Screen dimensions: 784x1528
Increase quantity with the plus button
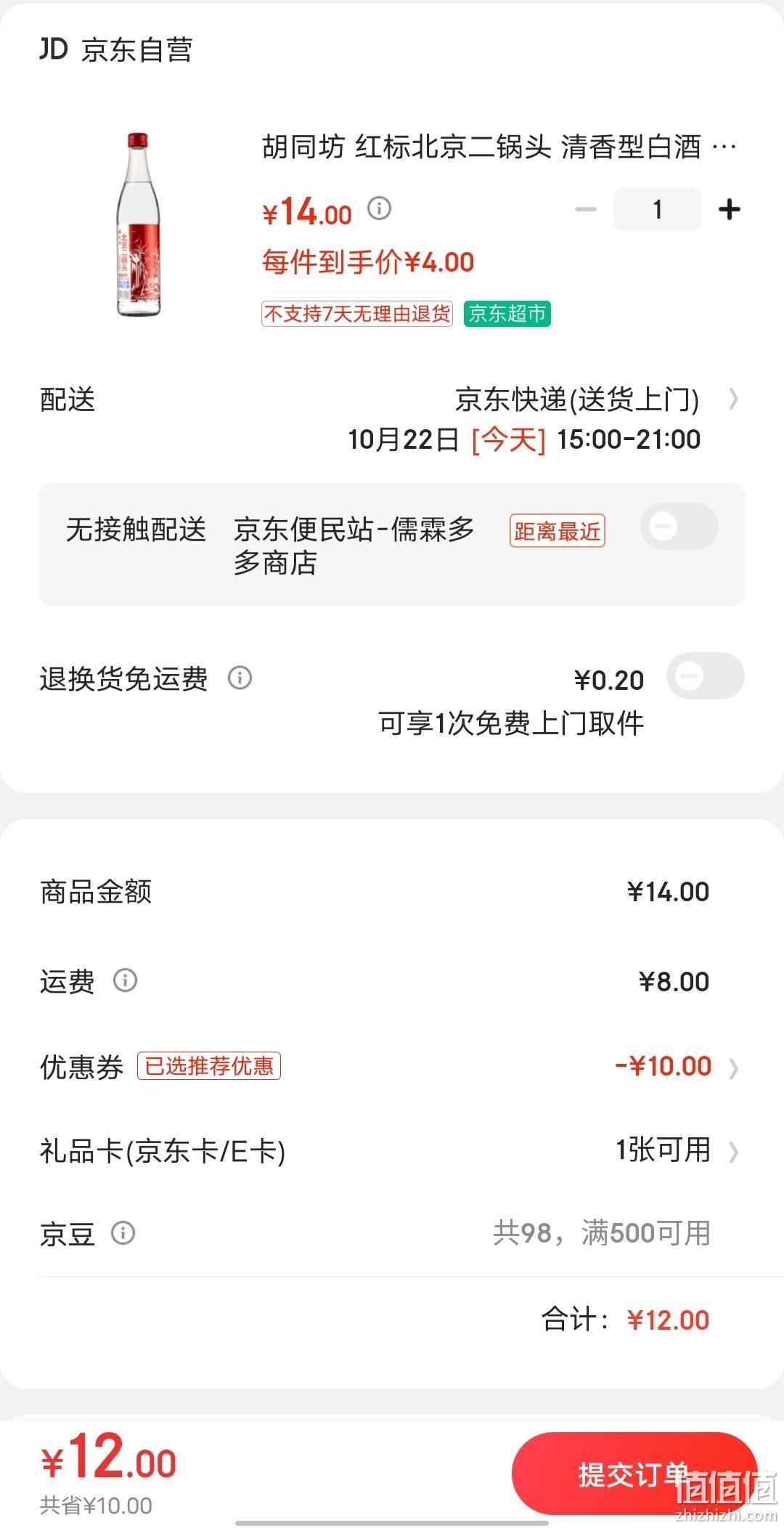point(729,210)
